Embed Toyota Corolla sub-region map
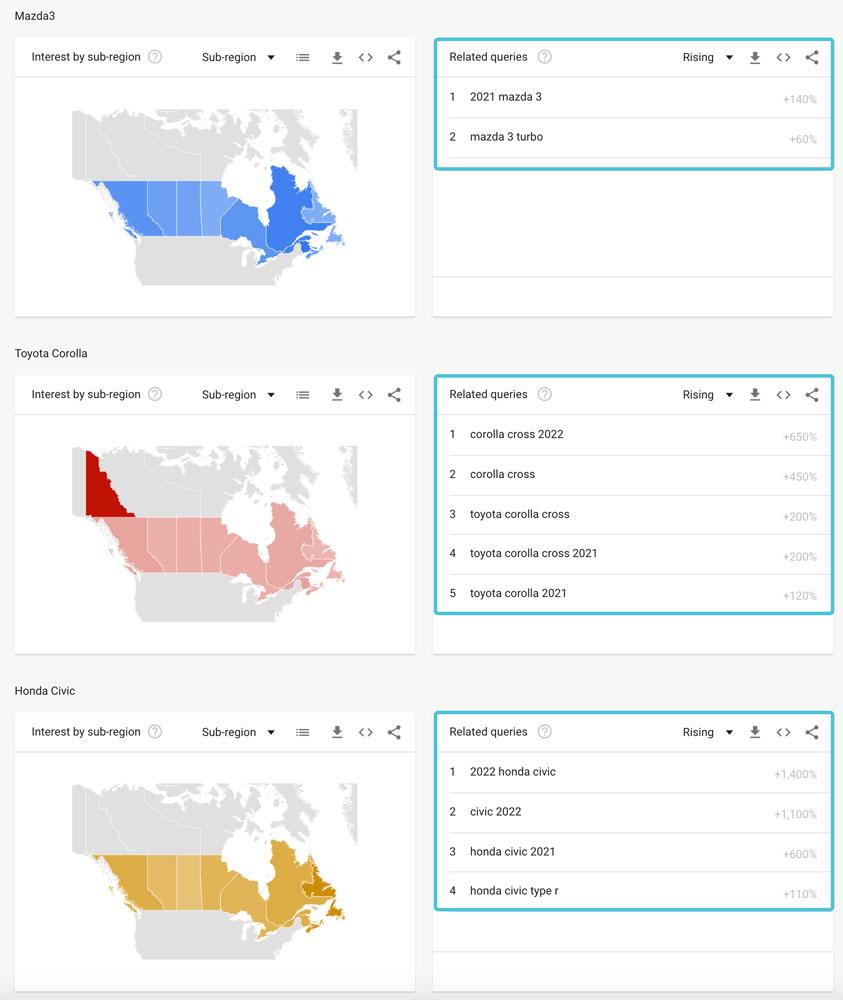 [x=366, y=395]
